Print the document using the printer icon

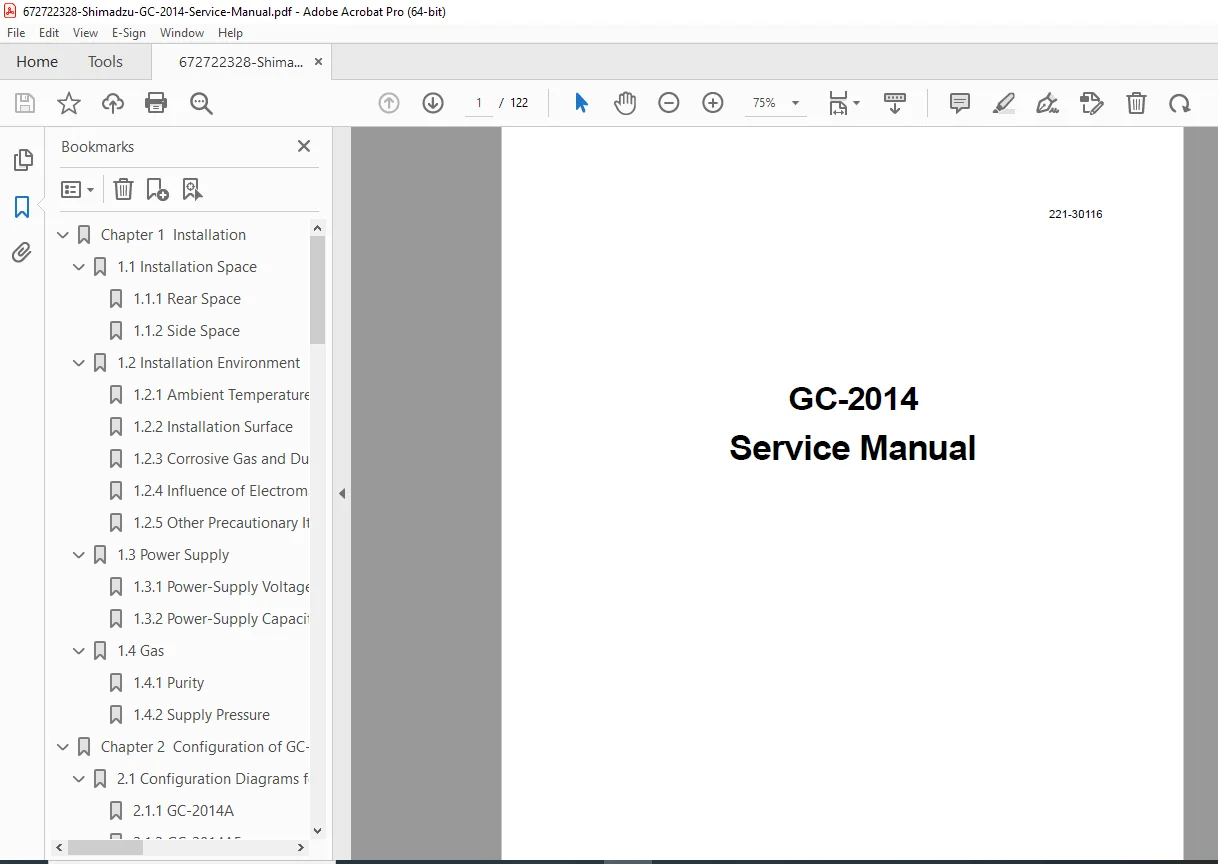pos(156,103)
